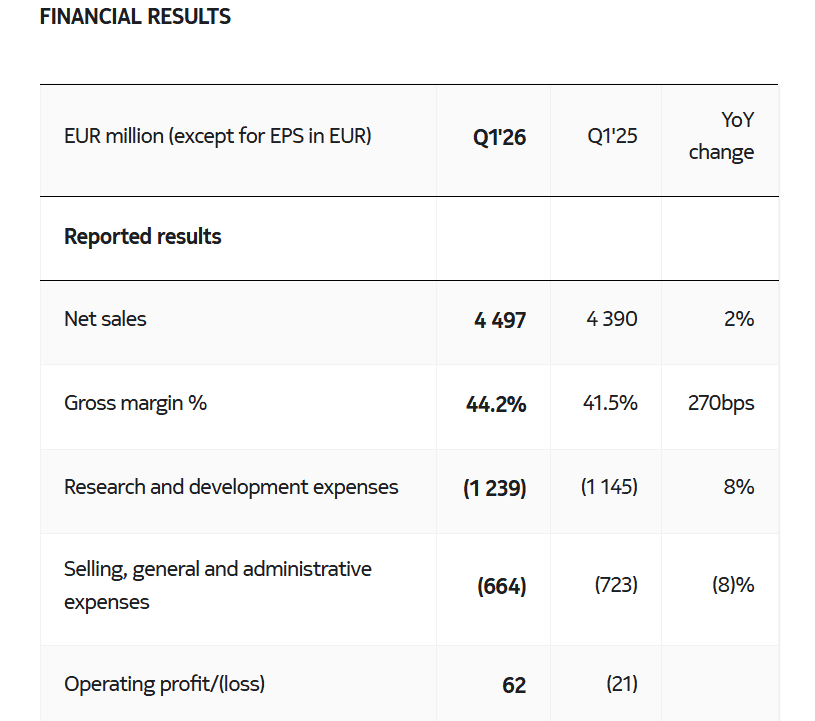Select the operating profit value 62
This screenshot has height=721, width=815.
[x=514, y=685]
